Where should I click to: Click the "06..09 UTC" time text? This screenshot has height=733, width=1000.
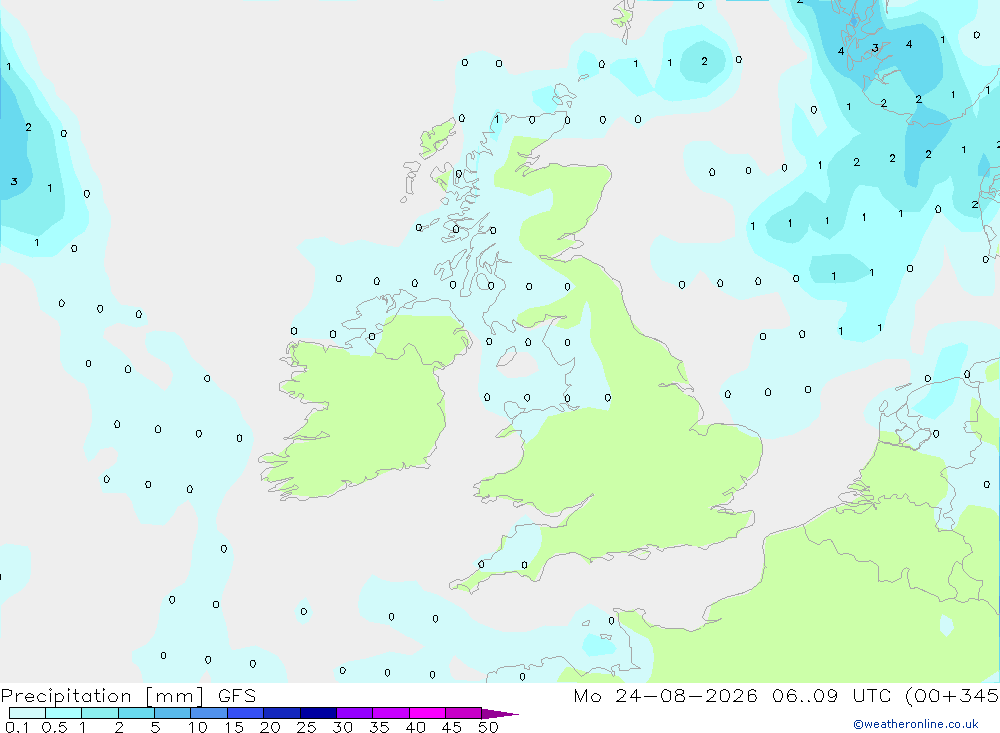click(x=831, y=696)
